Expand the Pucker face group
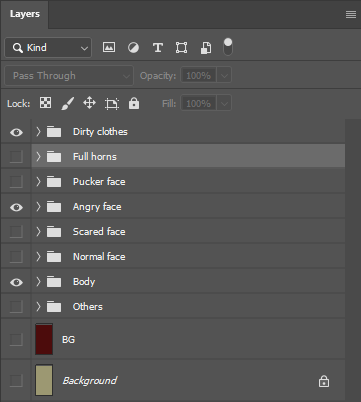The image size is (361, 402). coord(38,182)
